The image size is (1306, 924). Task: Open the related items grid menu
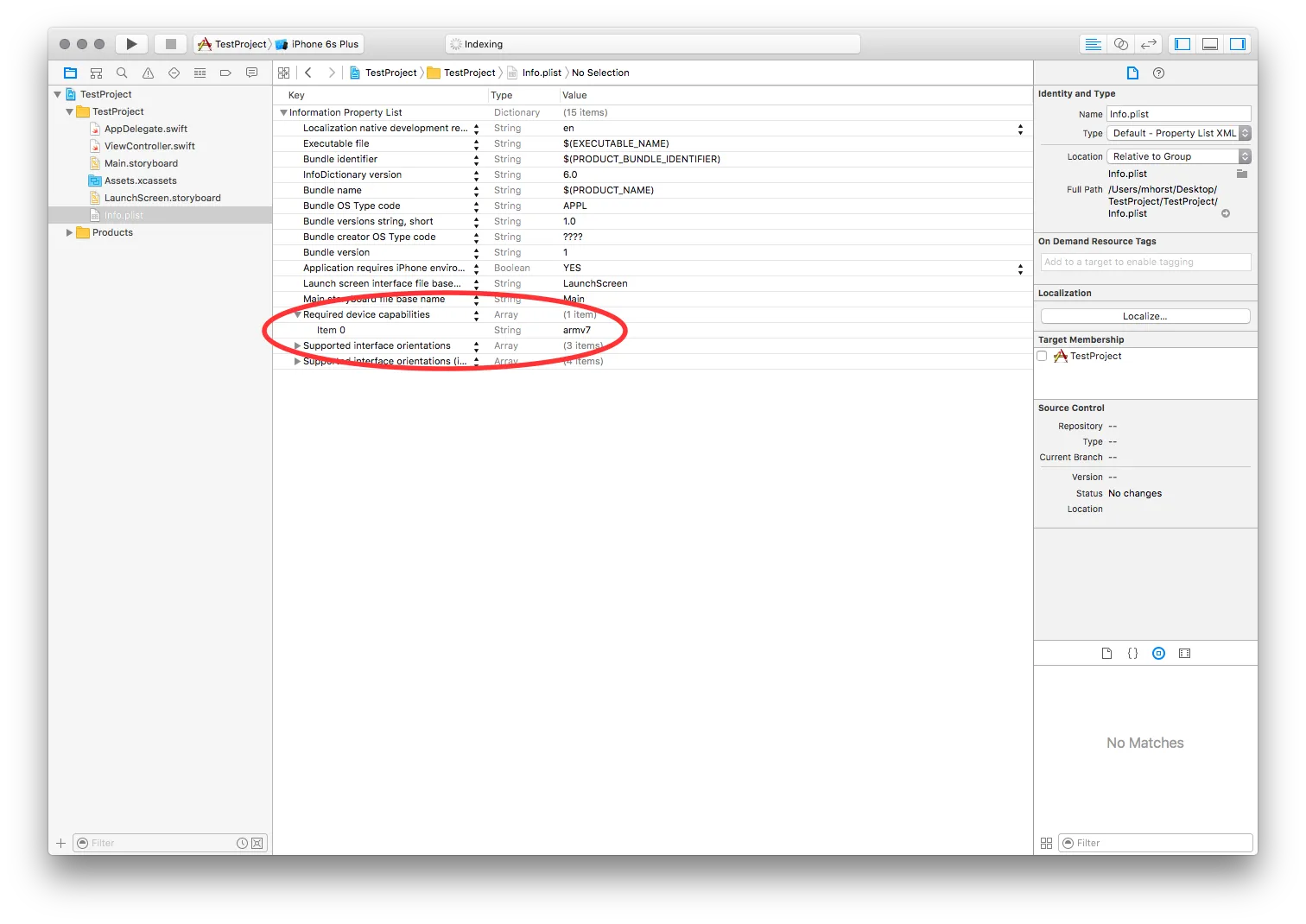(284, 73)
